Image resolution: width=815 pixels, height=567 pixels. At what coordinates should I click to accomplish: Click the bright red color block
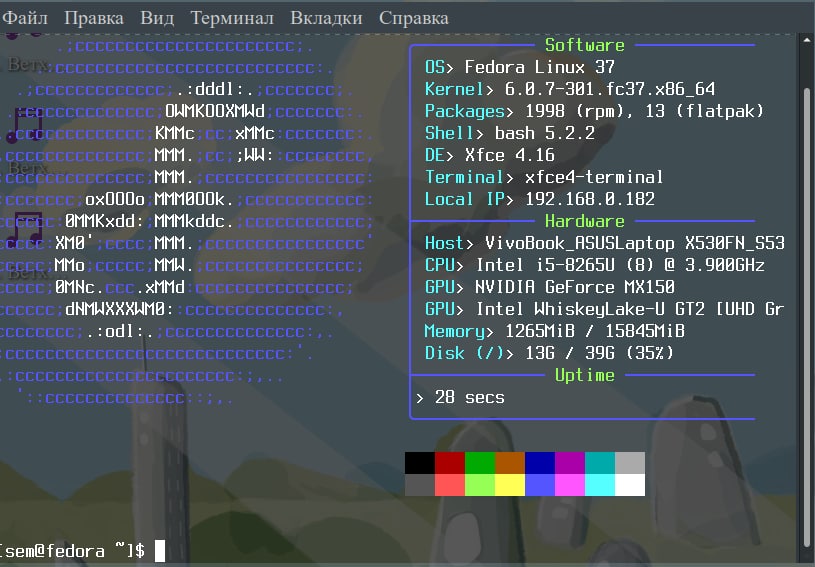click(450, 485)
